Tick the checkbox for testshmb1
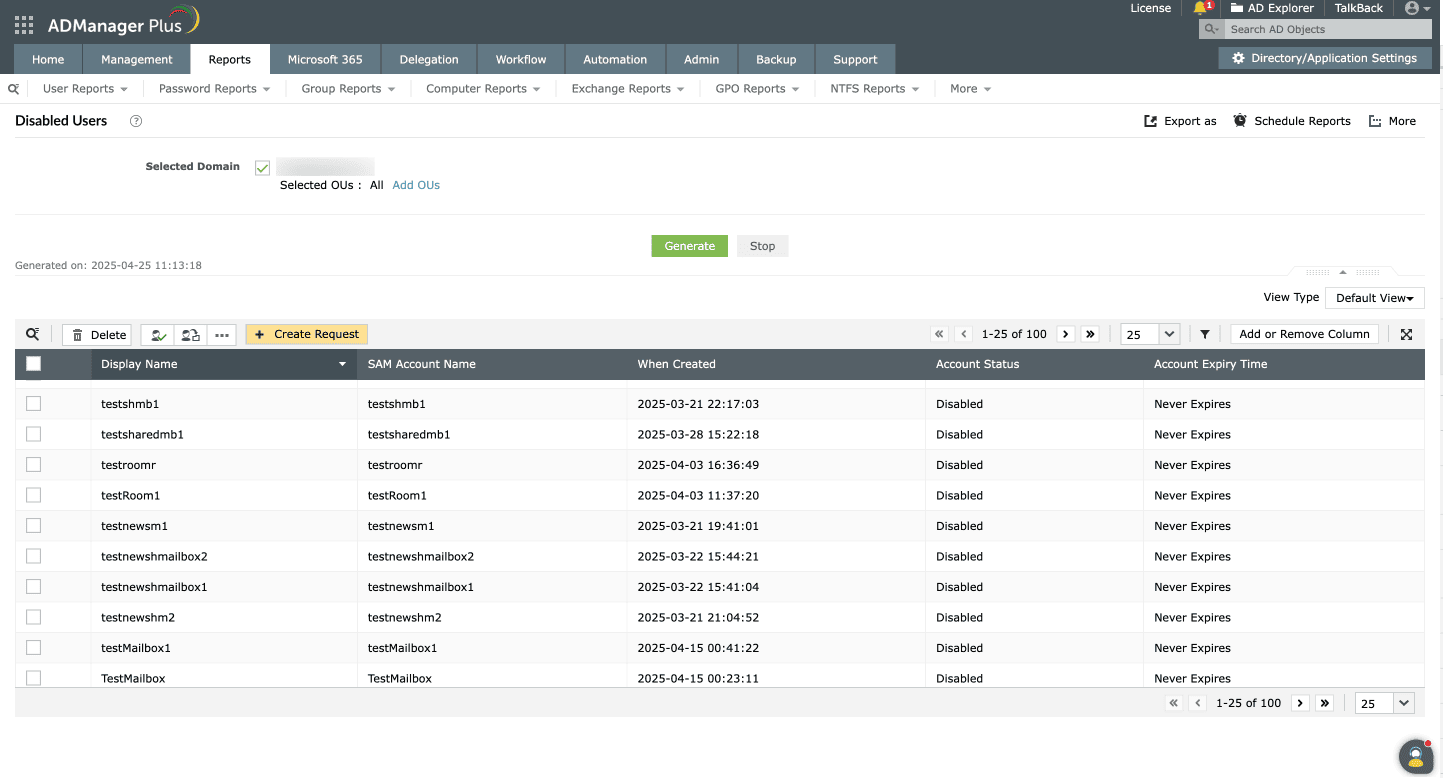The width and height of the screenshot is (1443, 778). point(33,403)
